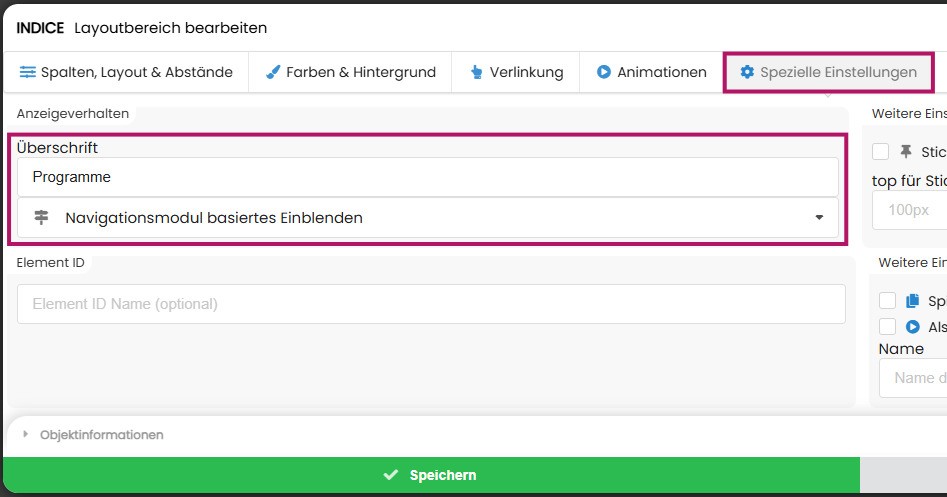
Task: Click the Überschrift field containing Programme
Action: [x=427, y=177]
